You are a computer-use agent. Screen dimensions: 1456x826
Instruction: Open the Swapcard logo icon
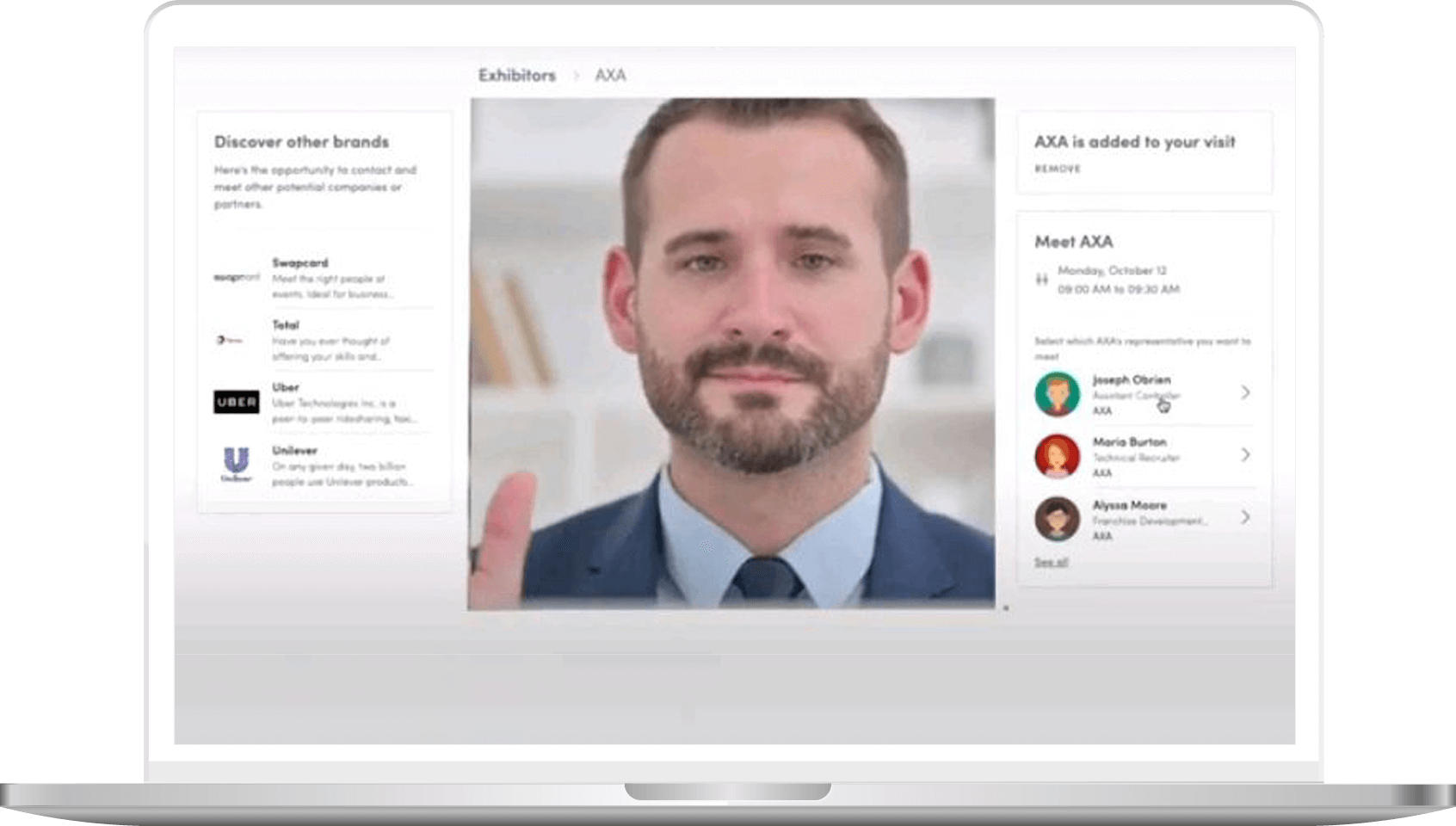236,277
